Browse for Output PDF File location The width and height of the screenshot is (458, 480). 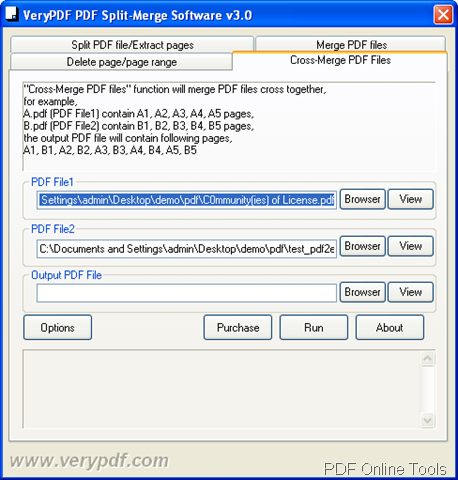(x=363, y=292)
